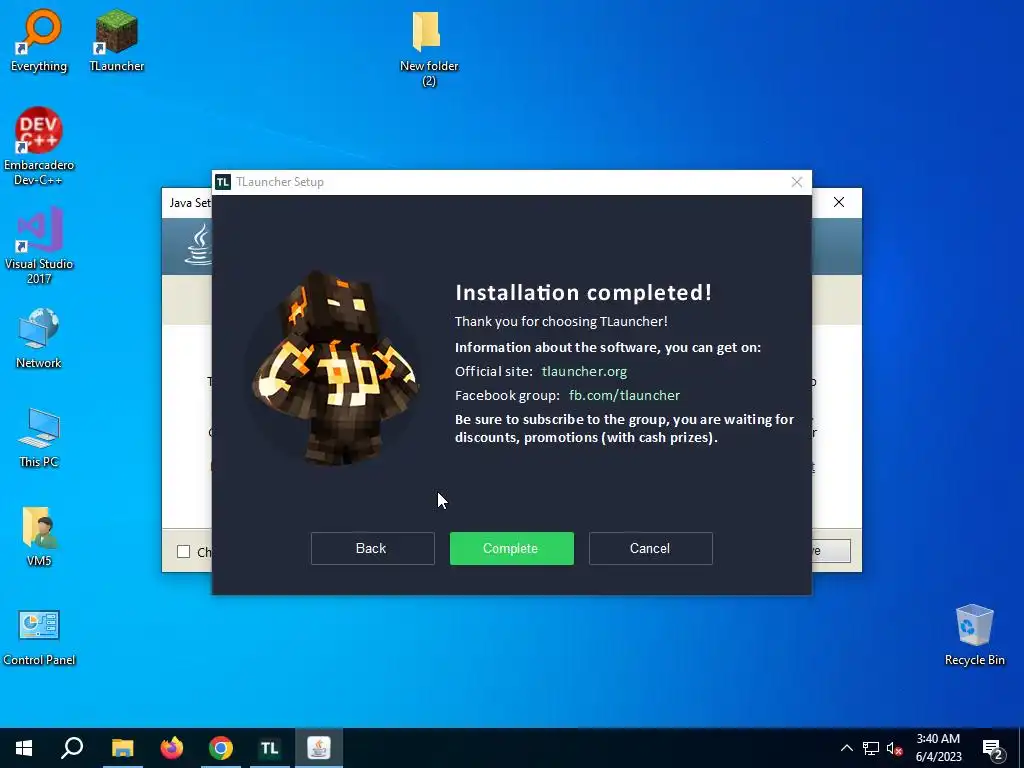Click the Minecraft skin character image
The height and width of the screenshot is (768, 1024).
tap(334, 368)
